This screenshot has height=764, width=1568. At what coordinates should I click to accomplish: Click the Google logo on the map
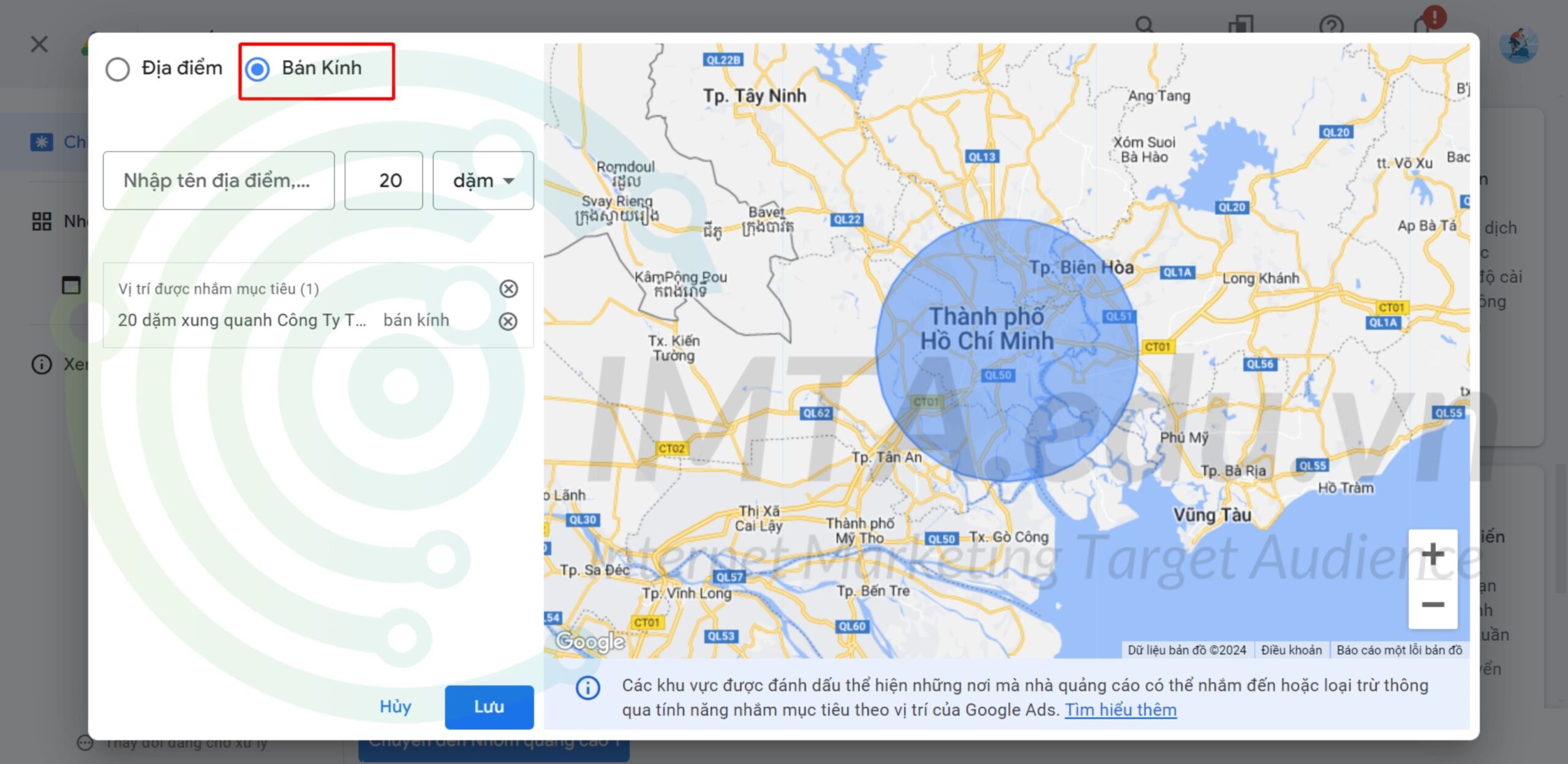[x=590, y=641]
